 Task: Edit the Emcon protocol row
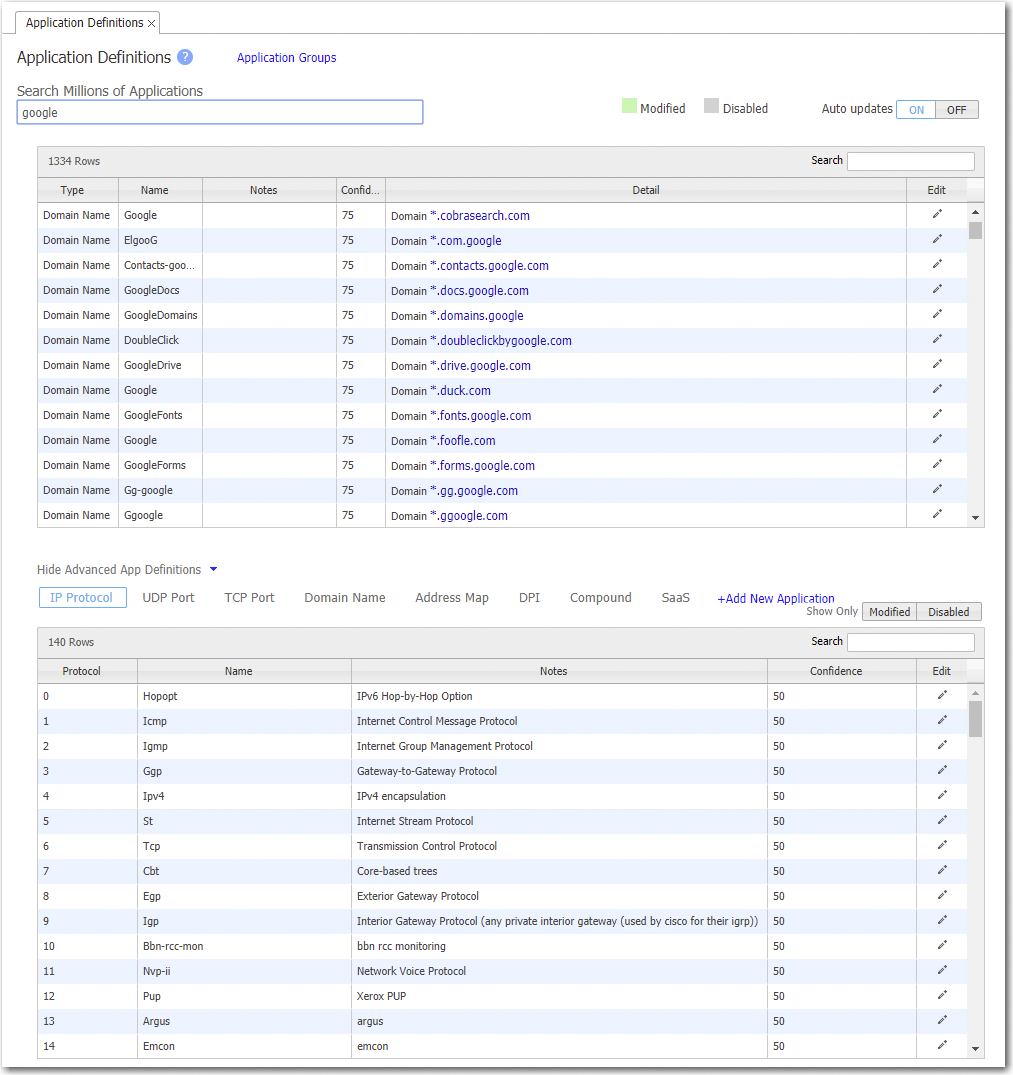tap(942, 1045)
